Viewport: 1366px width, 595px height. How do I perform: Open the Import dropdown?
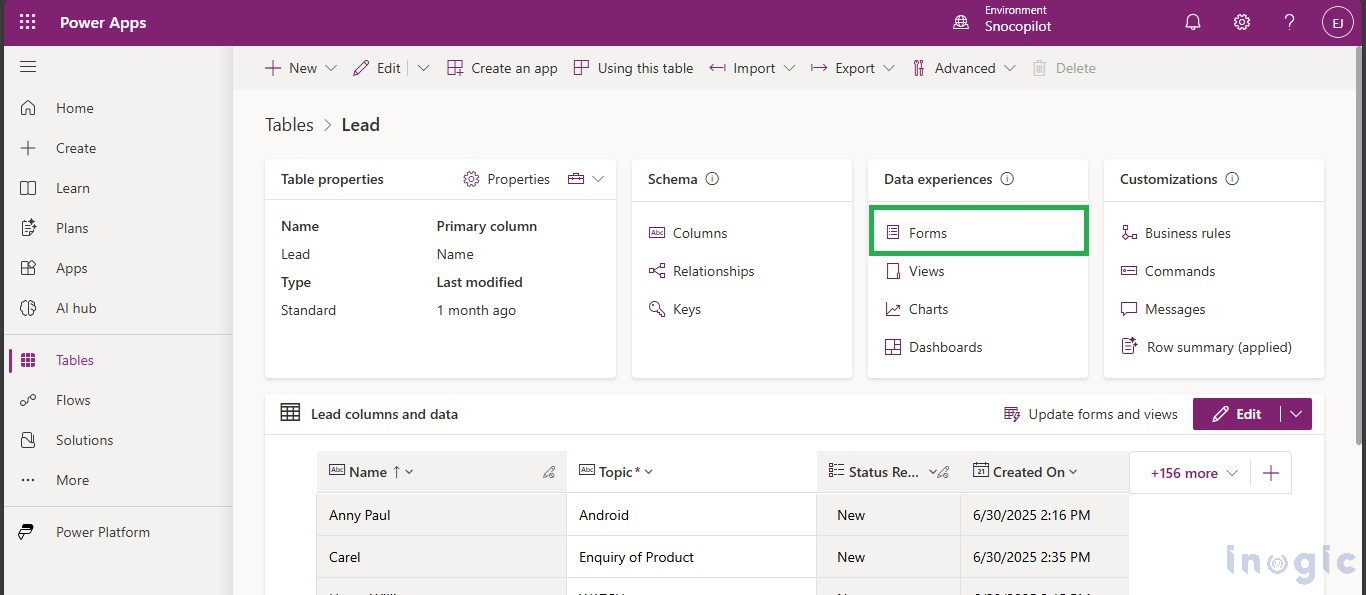coord(752,68)
